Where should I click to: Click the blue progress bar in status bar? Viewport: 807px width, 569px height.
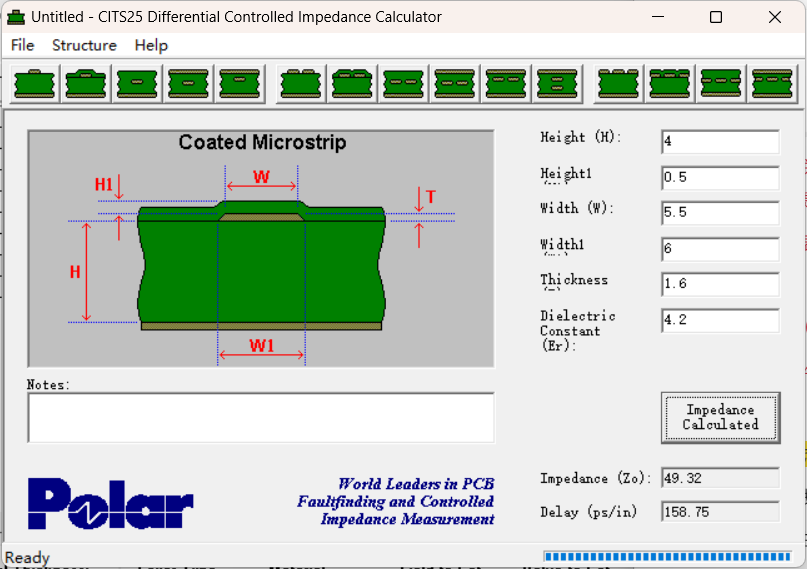[668, 556]
